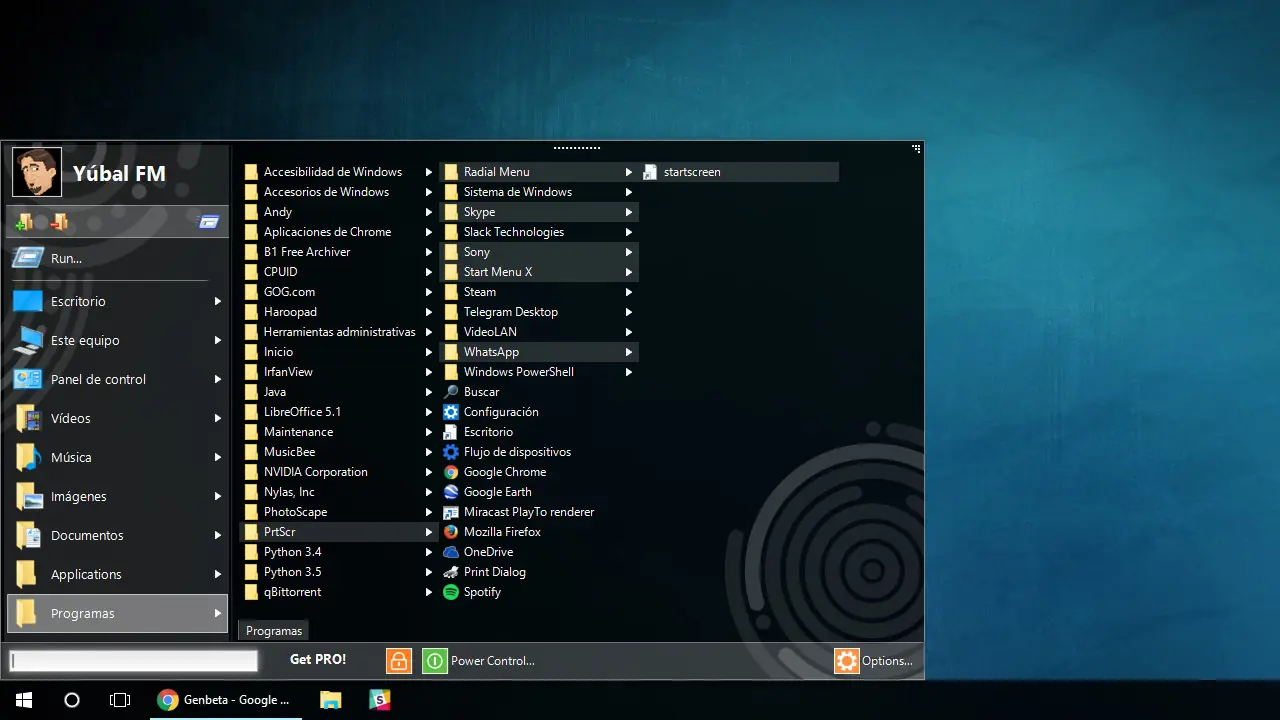Screen dimensions: 1280x720
Task: Click the dotted grip handle at menu top
Action: [577, 148]
